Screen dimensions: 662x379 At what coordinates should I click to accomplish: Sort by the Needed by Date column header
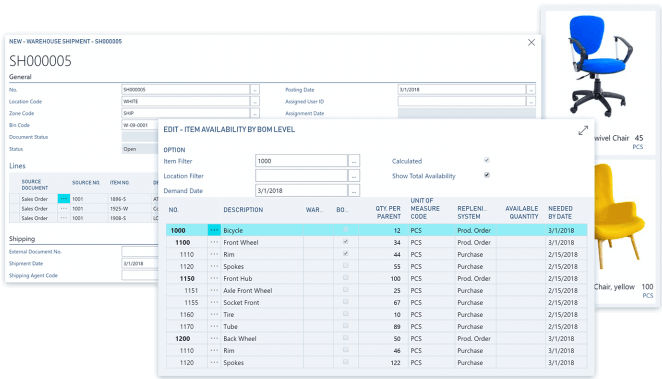pos(560,212)
